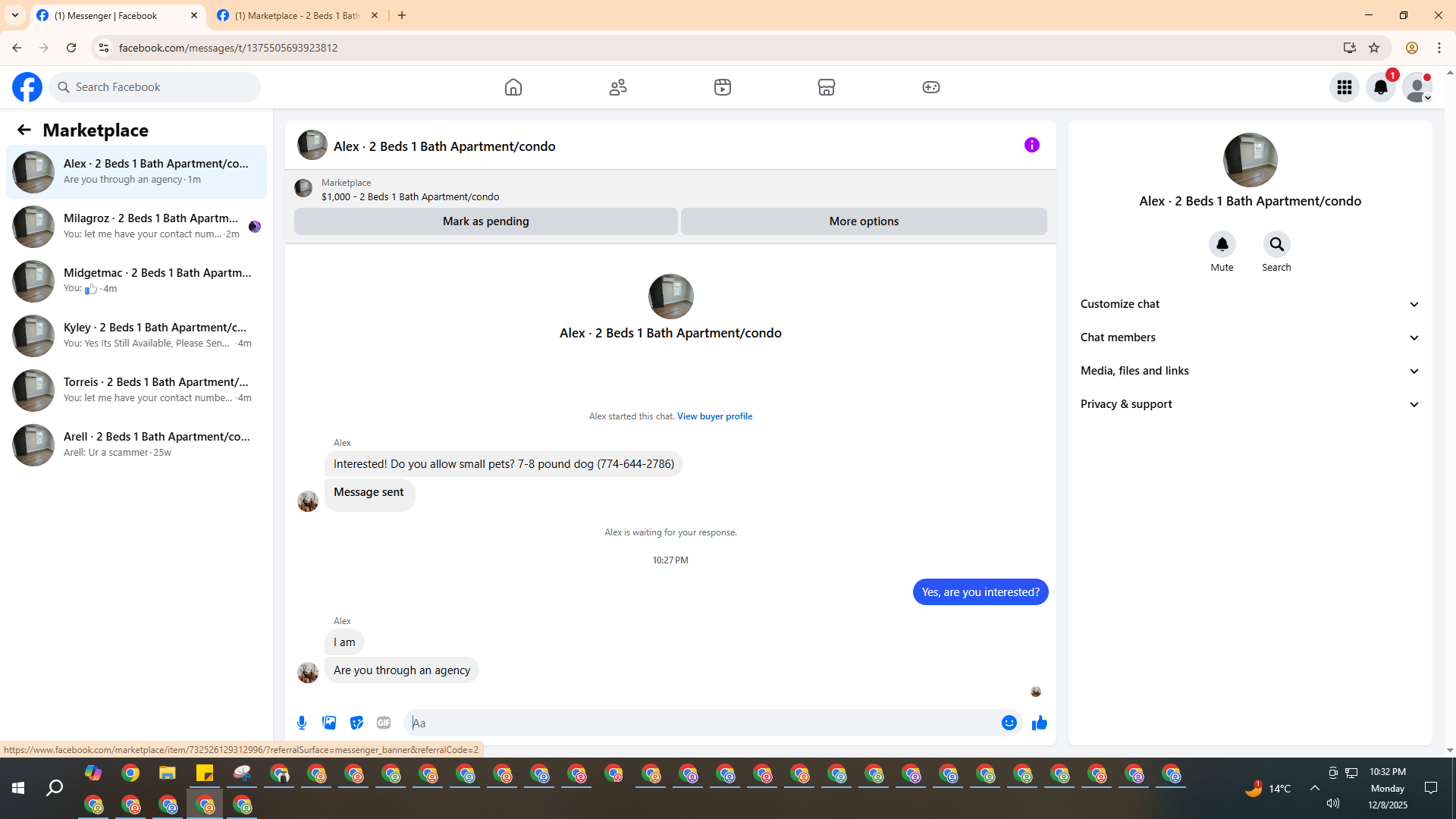Open the emoji picker
Screen dimensions: 1456x819
[x=1009, y=723]
